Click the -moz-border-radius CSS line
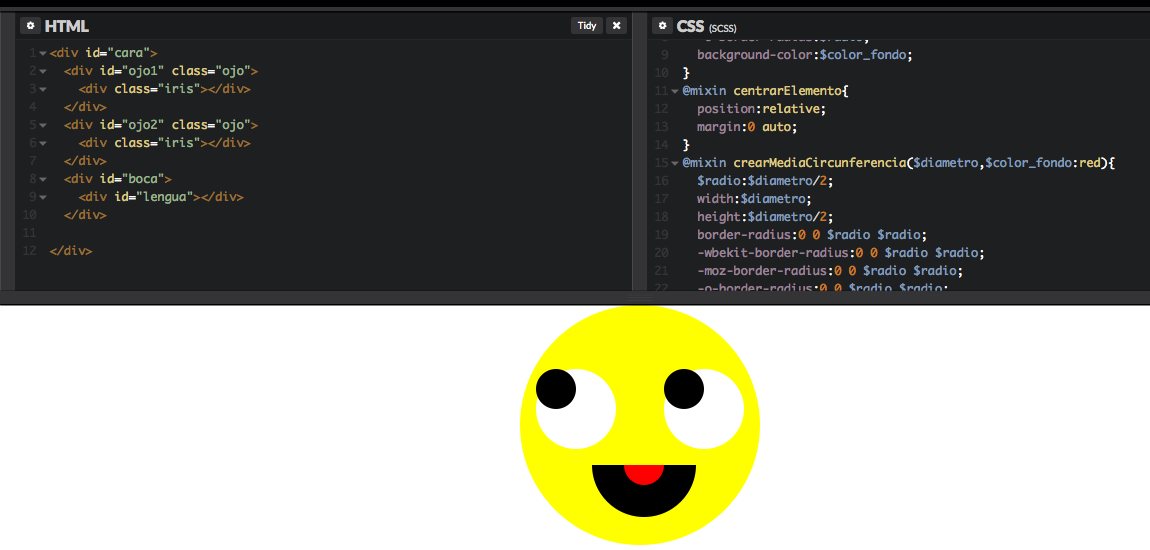The image size is (1150, 550). click(x=829, y=271)
